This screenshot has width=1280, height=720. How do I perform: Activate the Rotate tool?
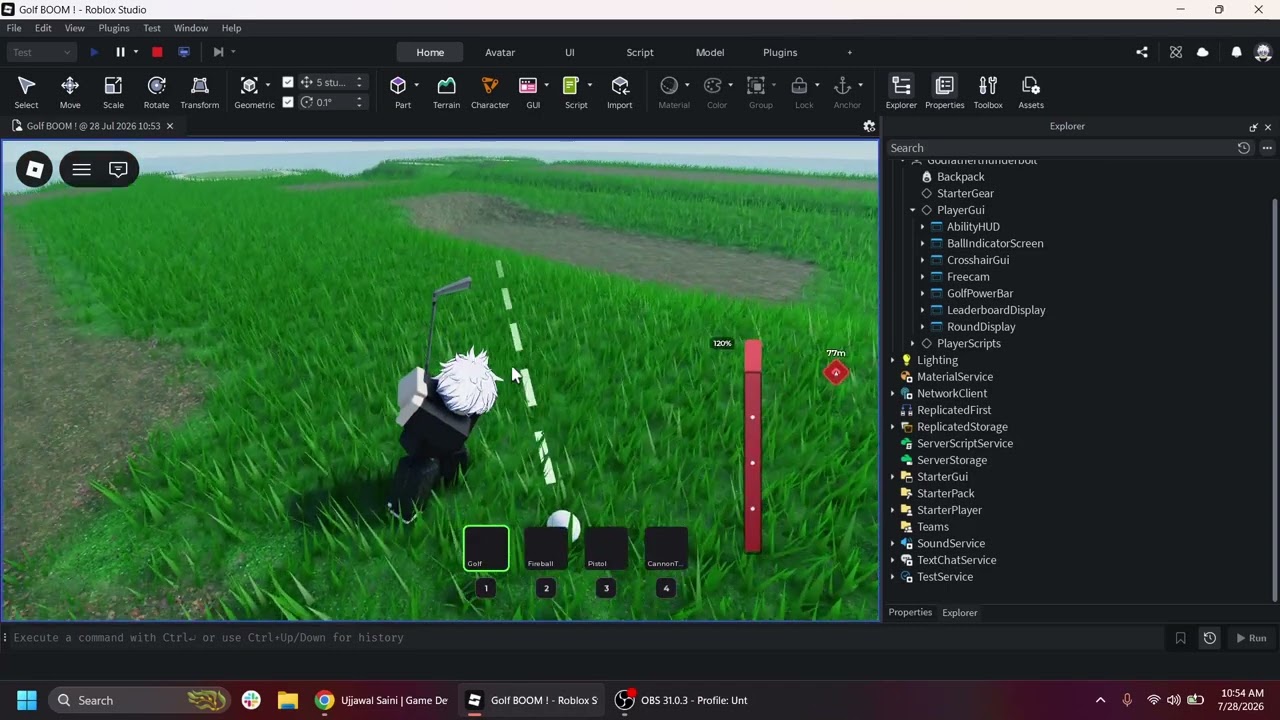(156, 92)
